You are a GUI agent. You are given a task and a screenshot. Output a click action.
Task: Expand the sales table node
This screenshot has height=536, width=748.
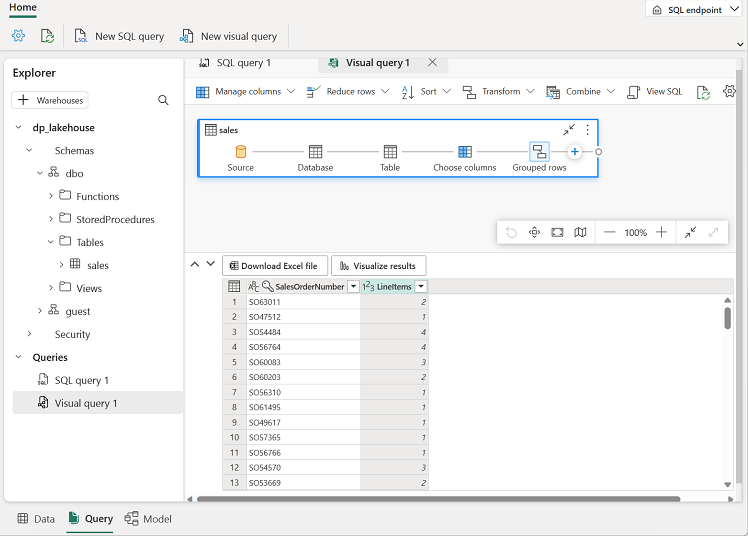click(x=61, y=265)
